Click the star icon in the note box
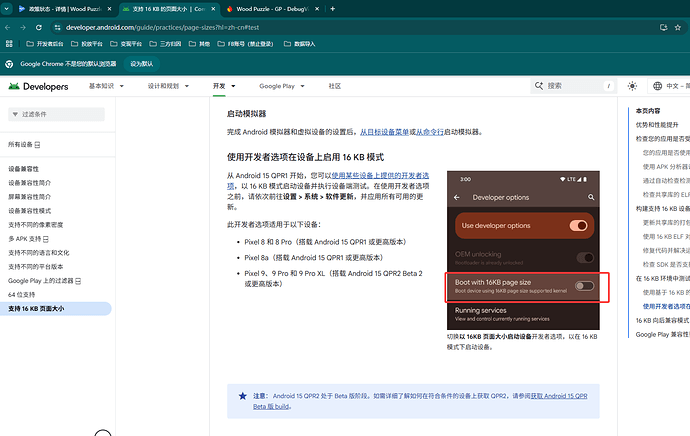Screen dimensions: 690x436 click(x=242, y=396)
